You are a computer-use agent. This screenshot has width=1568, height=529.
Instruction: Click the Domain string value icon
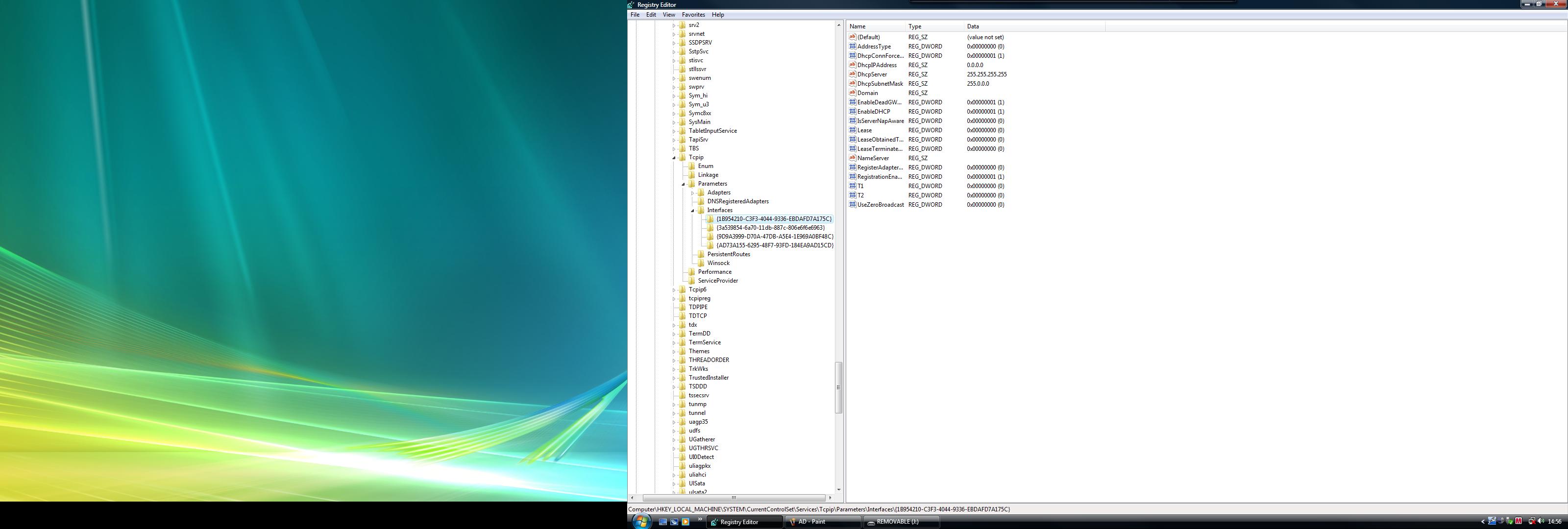(x=853, y=93)
